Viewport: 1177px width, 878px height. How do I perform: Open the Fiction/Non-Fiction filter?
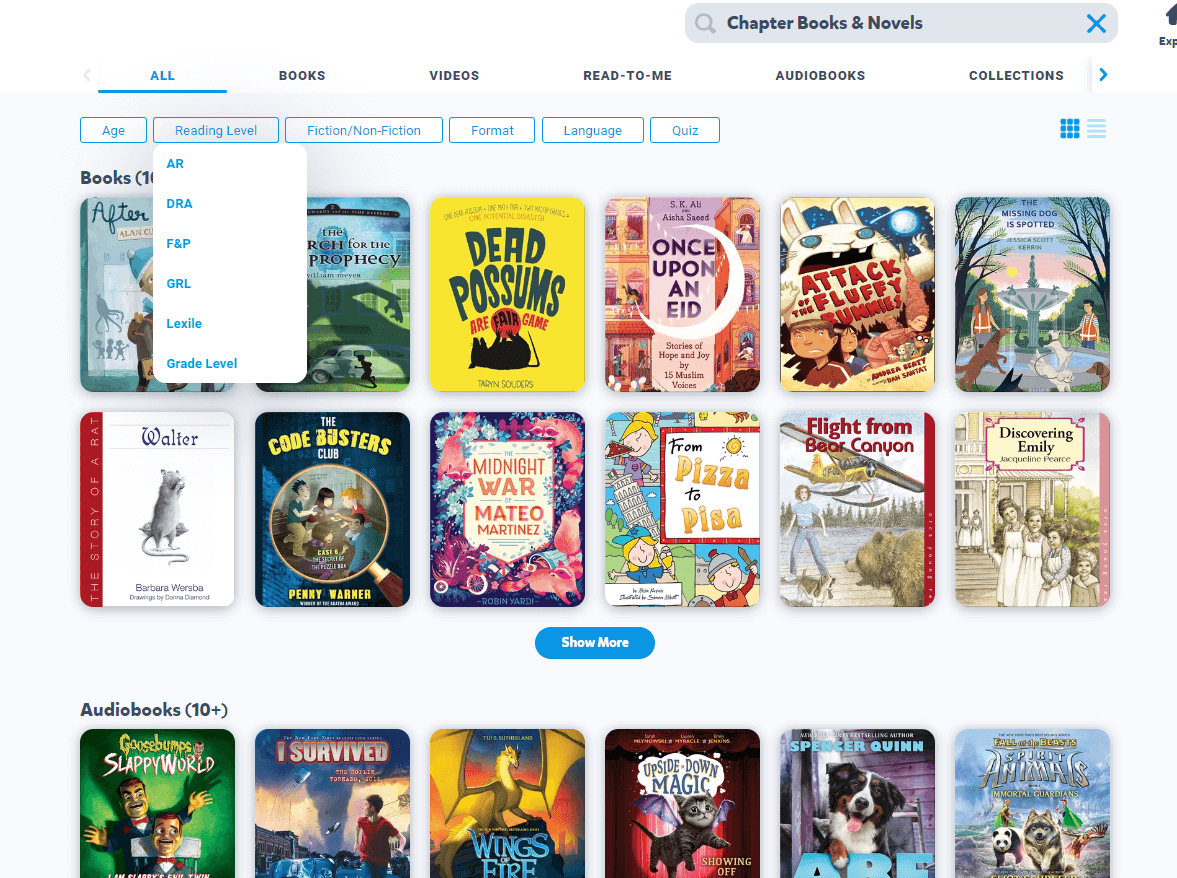click(x=364, y=130)
